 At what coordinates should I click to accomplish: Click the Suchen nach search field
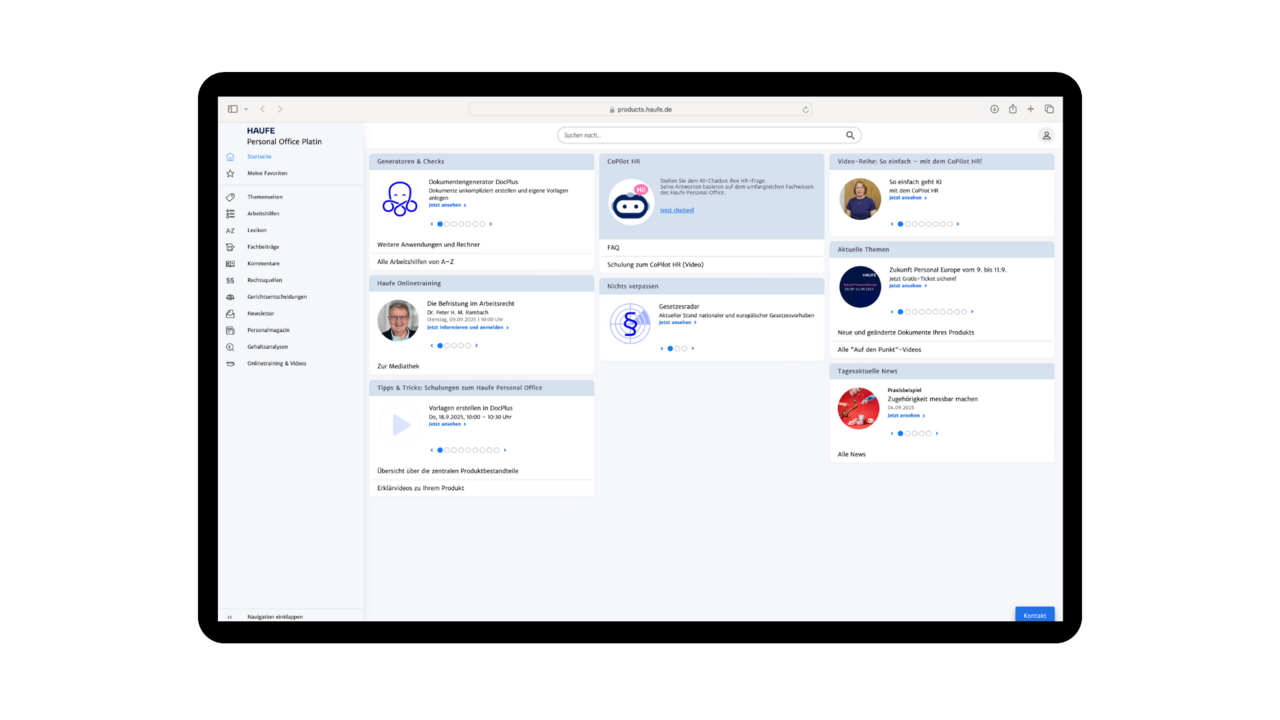point(700,135)
